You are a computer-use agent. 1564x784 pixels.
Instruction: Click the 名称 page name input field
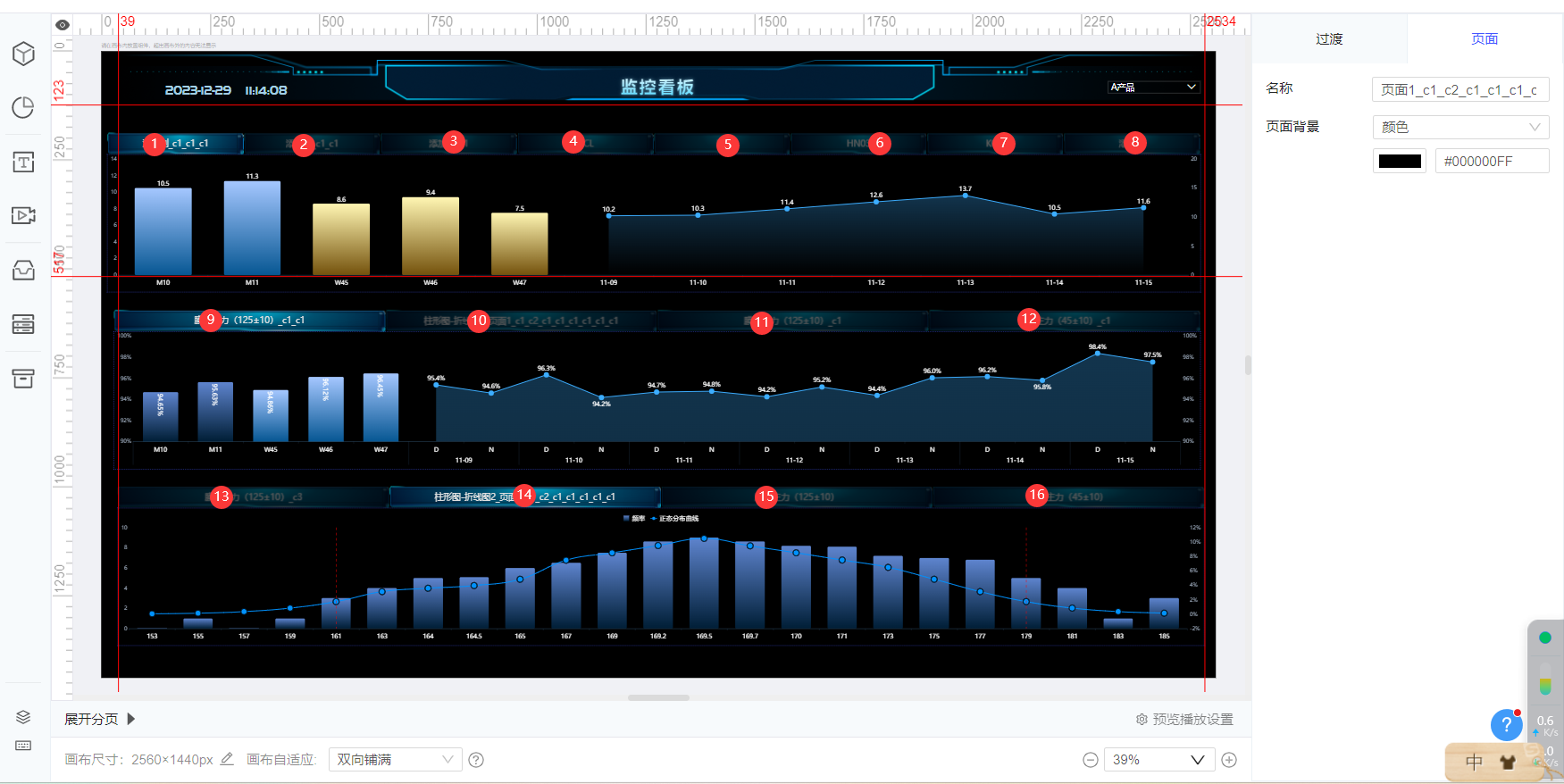tap(1460, 89)
